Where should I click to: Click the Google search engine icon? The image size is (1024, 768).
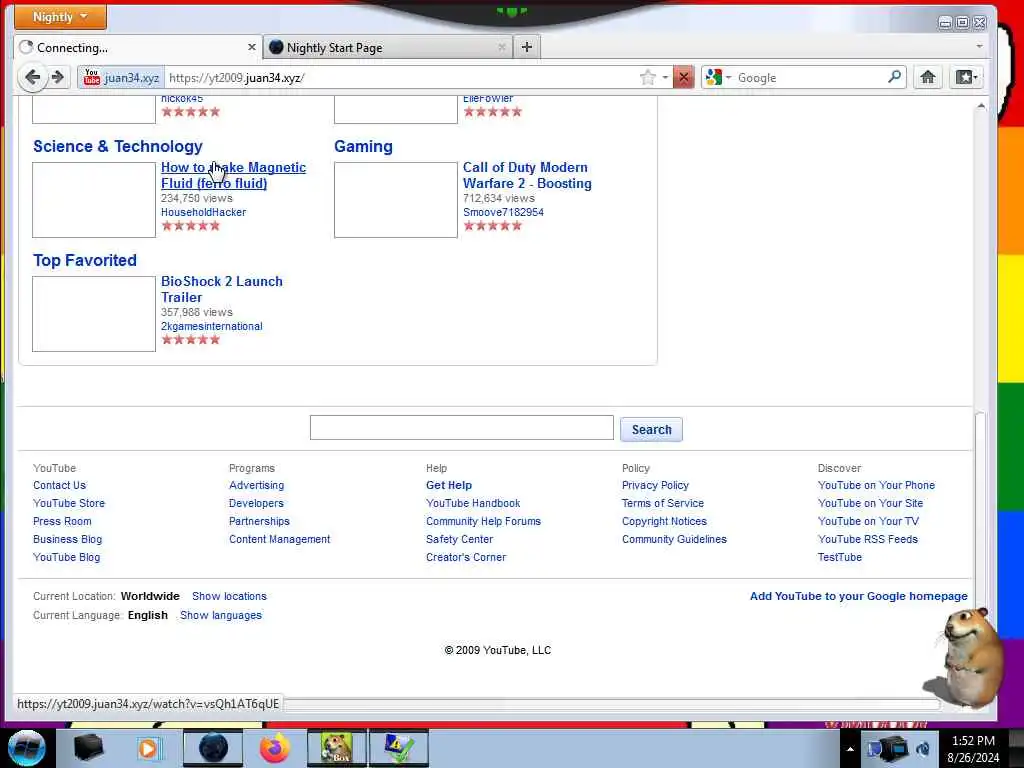pyautogui.click(x=714, y=77)
